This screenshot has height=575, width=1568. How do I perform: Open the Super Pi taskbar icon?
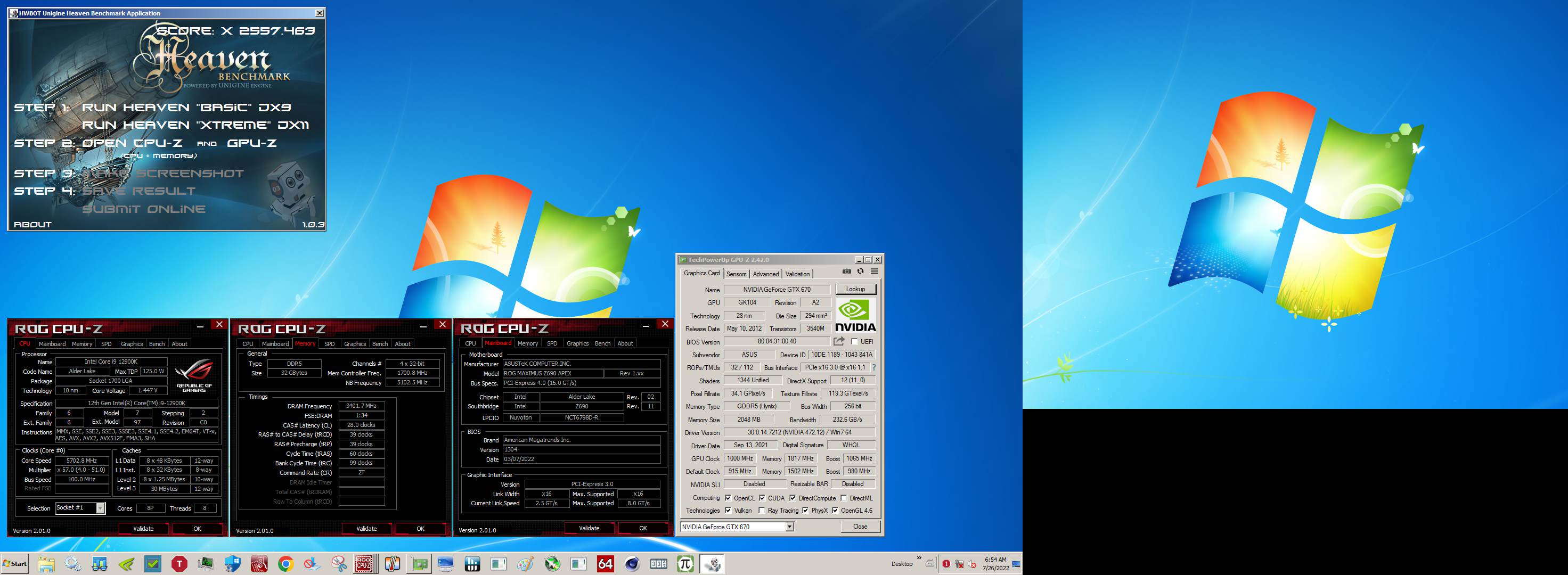pos(685,564)
